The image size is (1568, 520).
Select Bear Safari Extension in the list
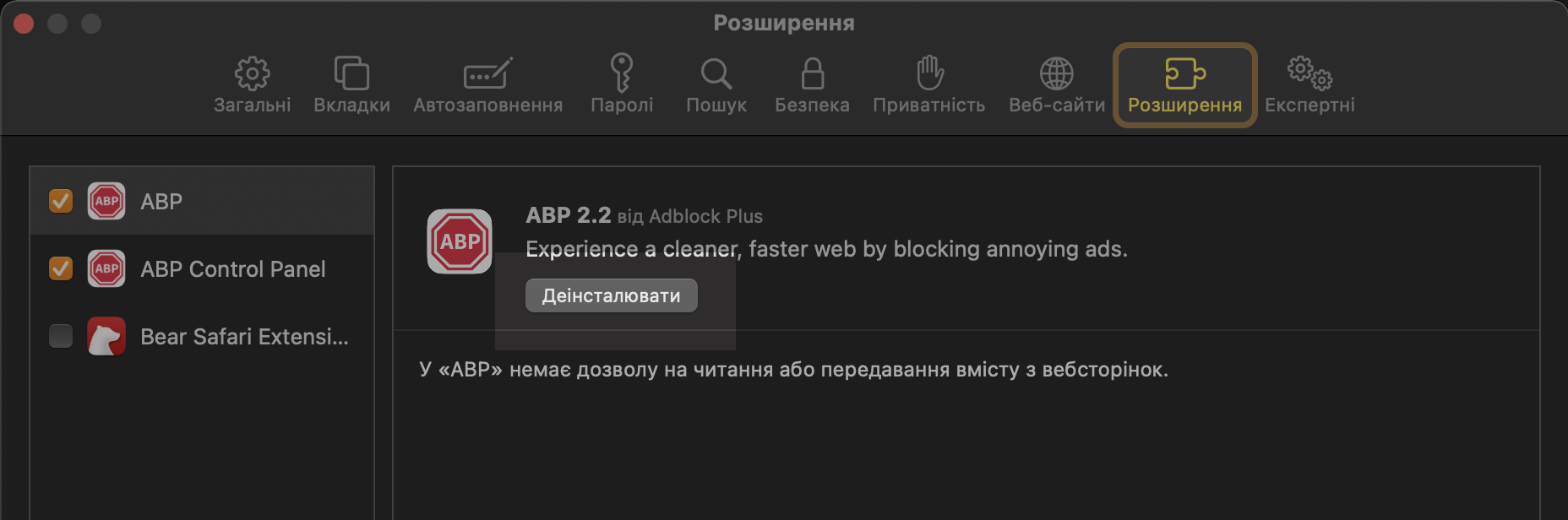coord(202,336)
